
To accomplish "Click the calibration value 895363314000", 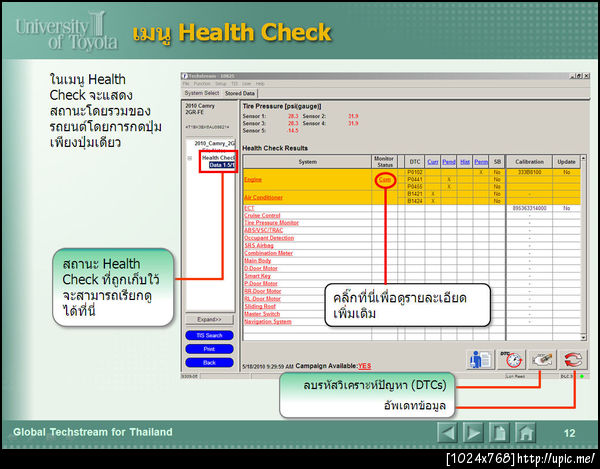I will point(530,208).
